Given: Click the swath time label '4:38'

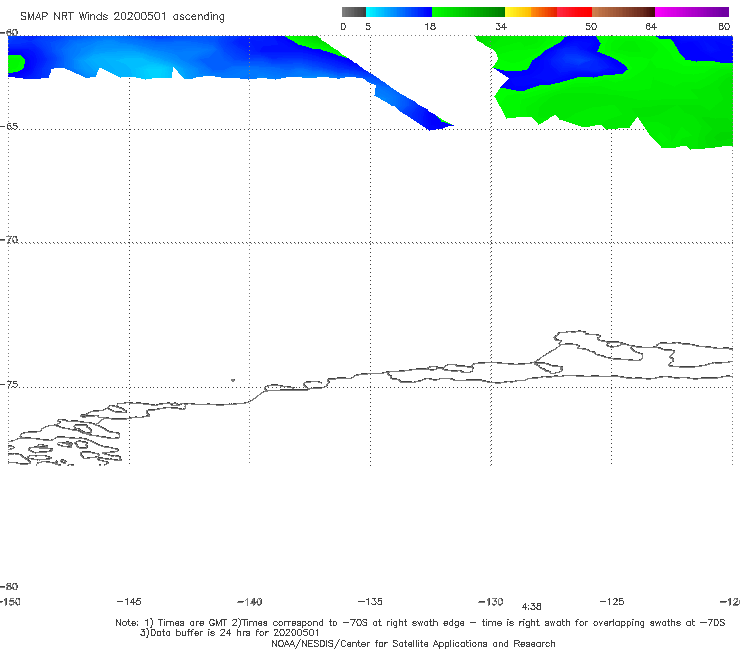Looking at the screenshot, I should pyautogui.click(x=531, y=607).
